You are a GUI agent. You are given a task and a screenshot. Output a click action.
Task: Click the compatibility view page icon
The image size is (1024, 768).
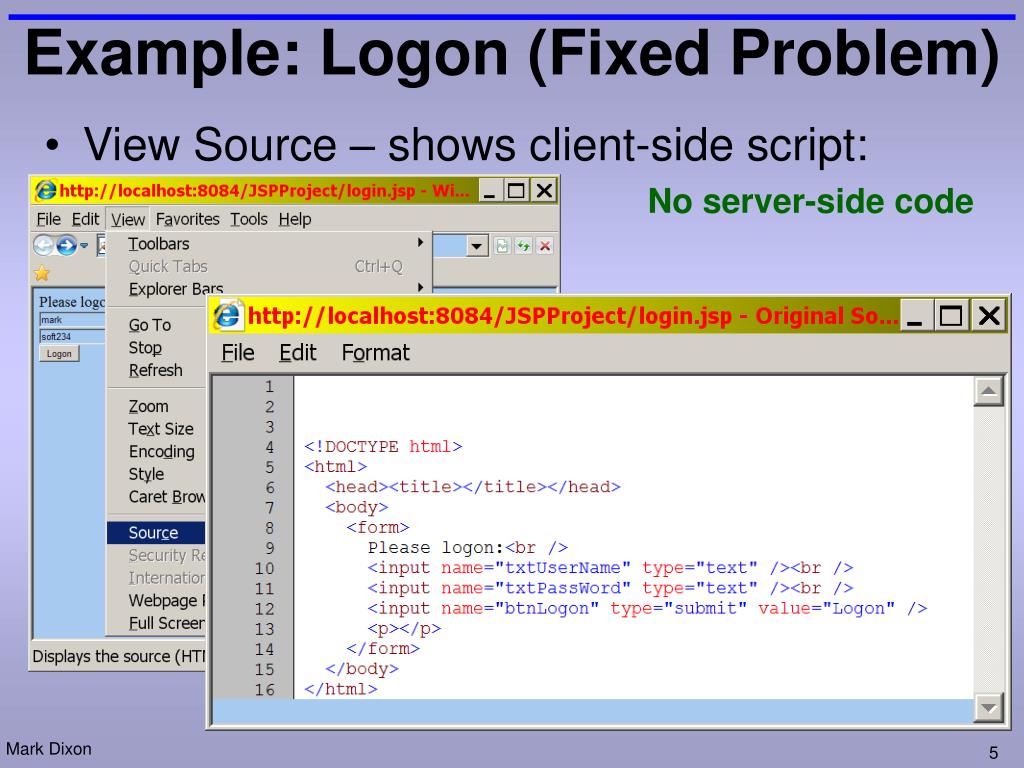tap(502, 246)
